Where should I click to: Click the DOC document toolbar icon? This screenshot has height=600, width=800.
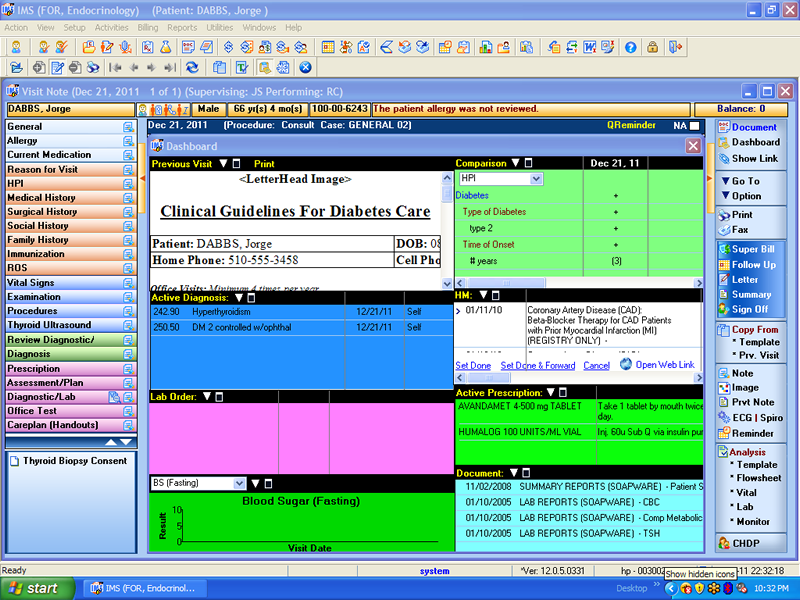[x=188, y=47]
